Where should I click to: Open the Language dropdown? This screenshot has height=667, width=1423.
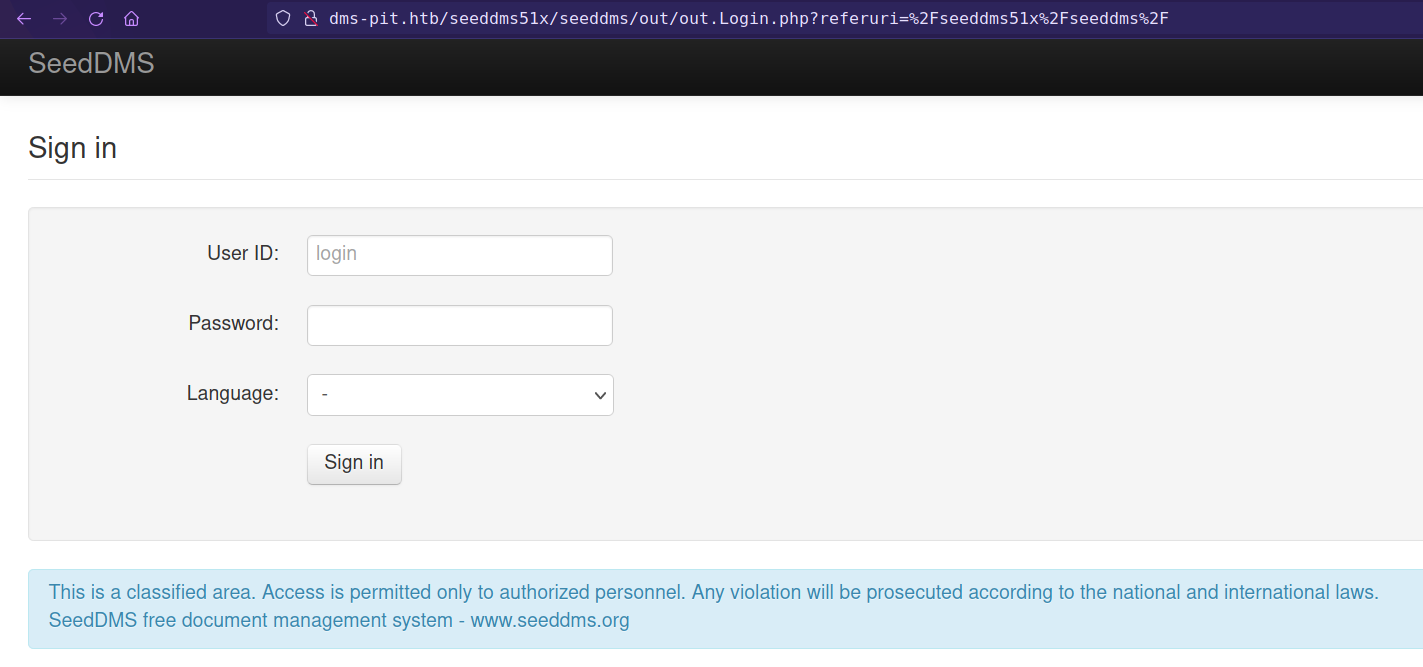(459, 395)
